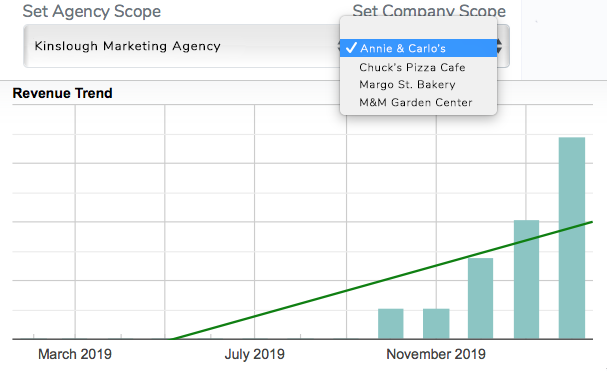Click the Set Agency Scope label

pos(92,11)
